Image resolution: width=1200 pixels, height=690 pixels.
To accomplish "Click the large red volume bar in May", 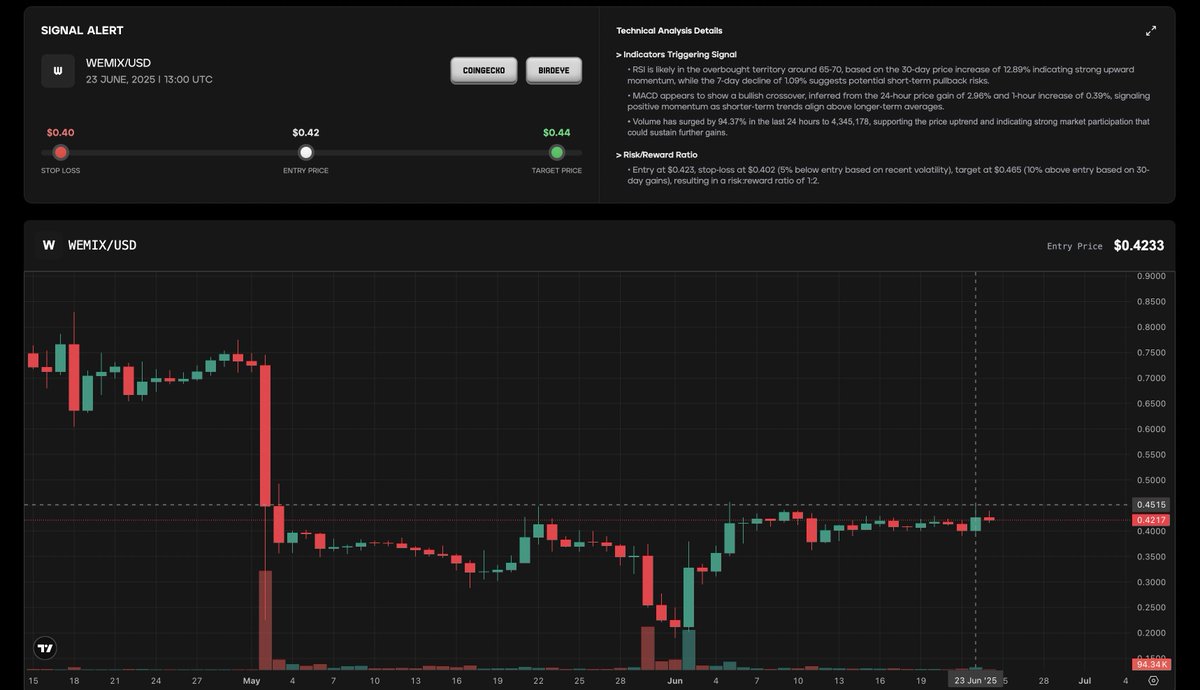I will tap(265, 620).
